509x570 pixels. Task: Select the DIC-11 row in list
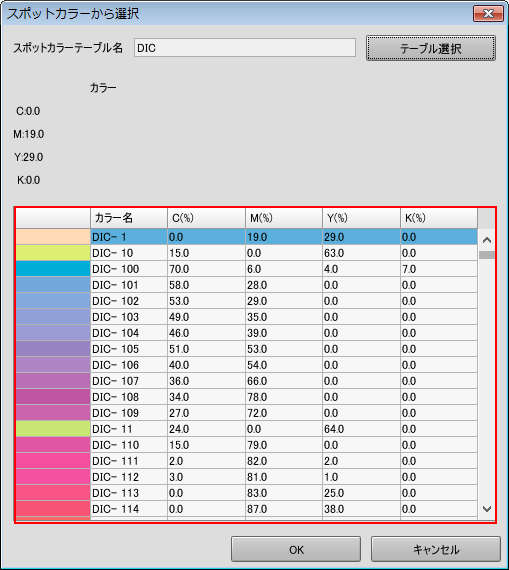point(247,429)
